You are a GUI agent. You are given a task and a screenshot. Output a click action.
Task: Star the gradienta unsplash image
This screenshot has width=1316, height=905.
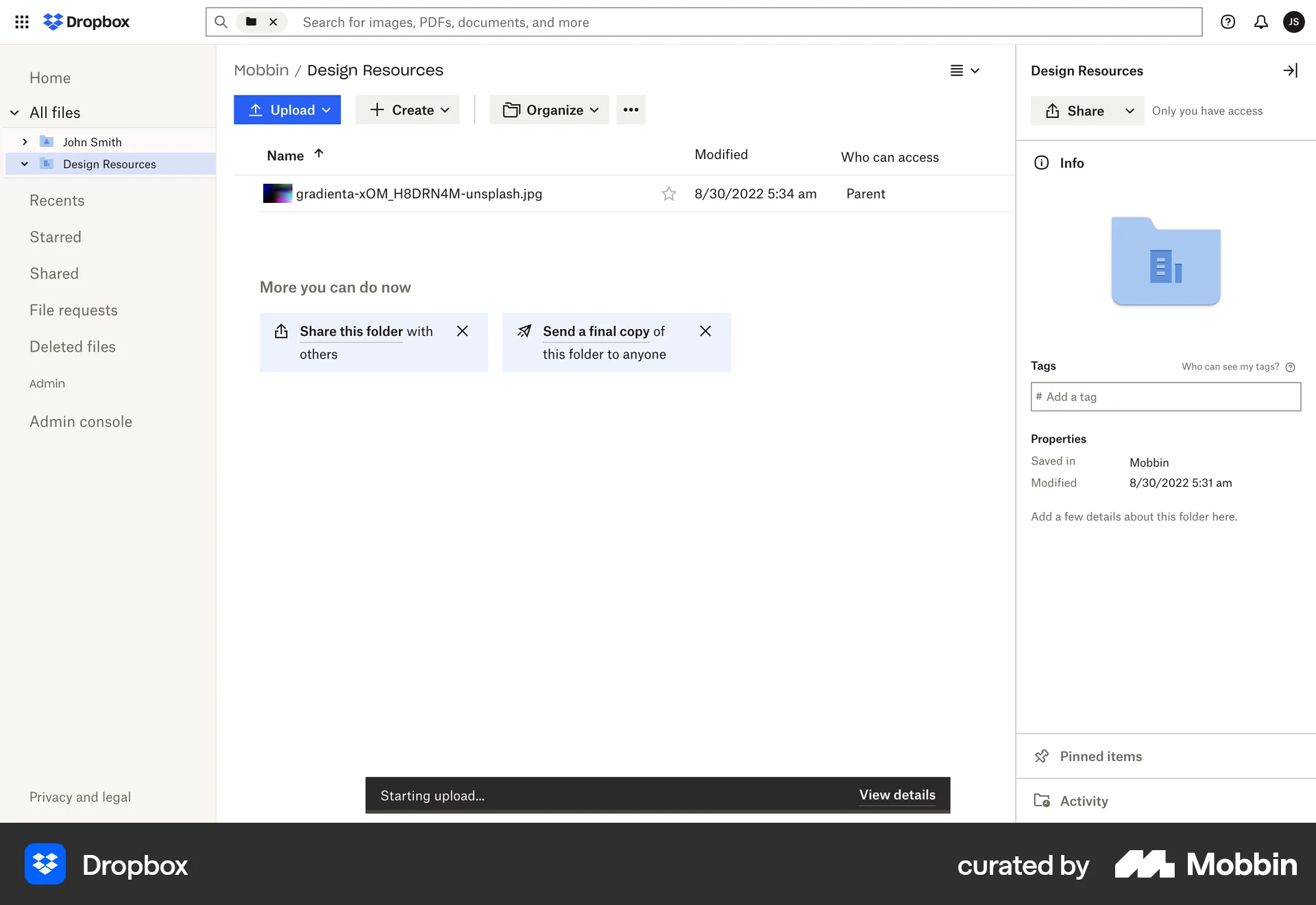(x=668, y=194)
